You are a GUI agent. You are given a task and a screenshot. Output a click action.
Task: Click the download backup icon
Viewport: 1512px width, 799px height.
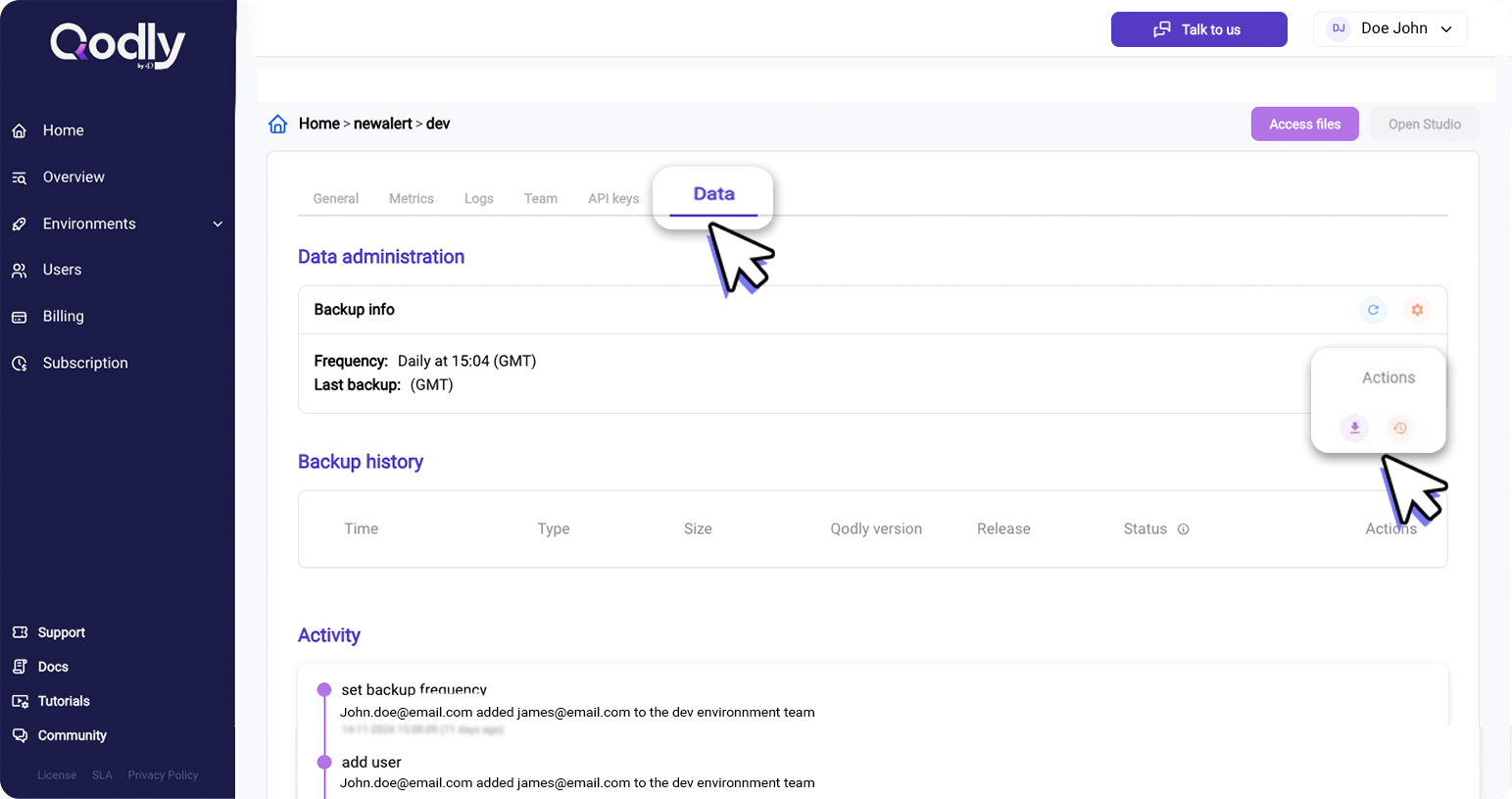pos(1354,428)
